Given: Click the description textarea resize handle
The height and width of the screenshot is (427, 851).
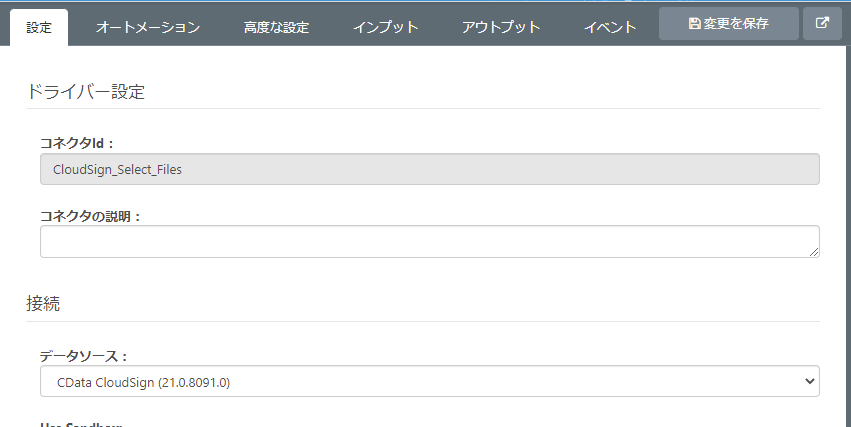Looking at the screenshot, I should pos(814,252).
